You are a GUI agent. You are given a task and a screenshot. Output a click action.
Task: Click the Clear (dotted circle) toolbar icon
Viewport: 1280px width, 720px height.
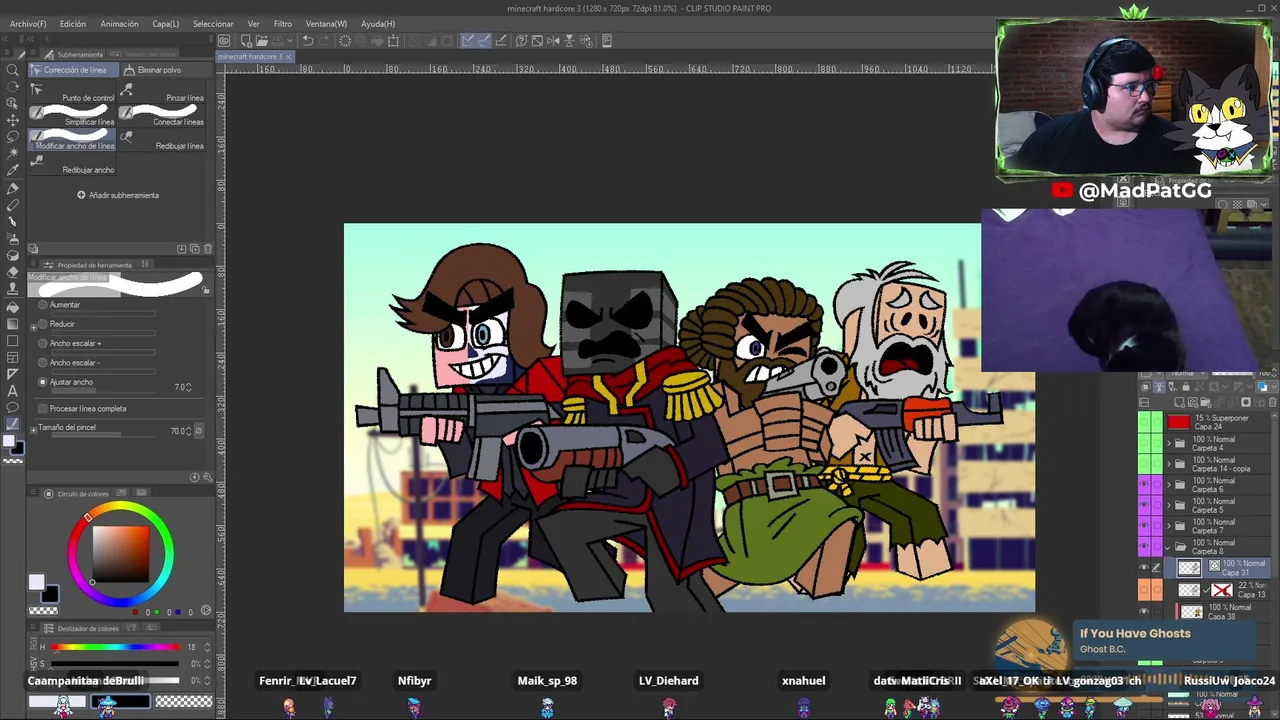tap(345, 41)
